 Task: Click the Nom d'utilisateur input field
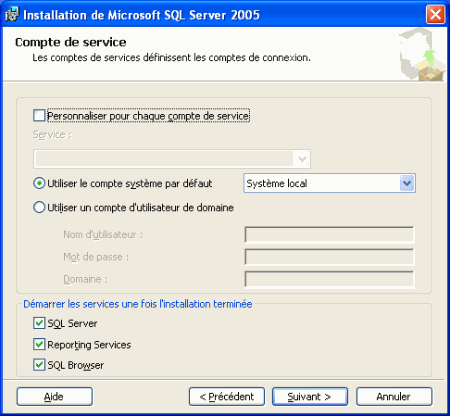(329, 235)
